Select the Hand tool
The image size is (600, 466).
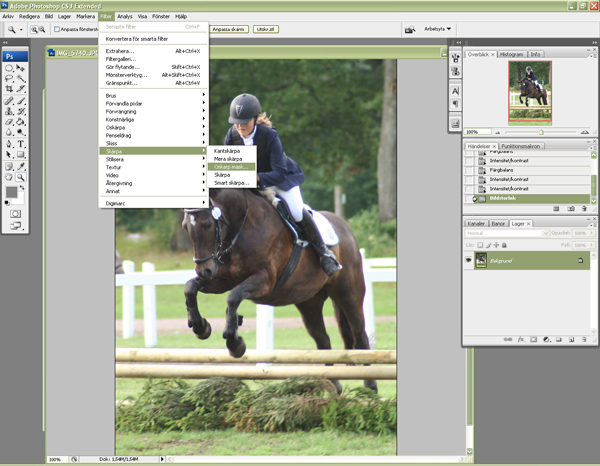point(9,177)
